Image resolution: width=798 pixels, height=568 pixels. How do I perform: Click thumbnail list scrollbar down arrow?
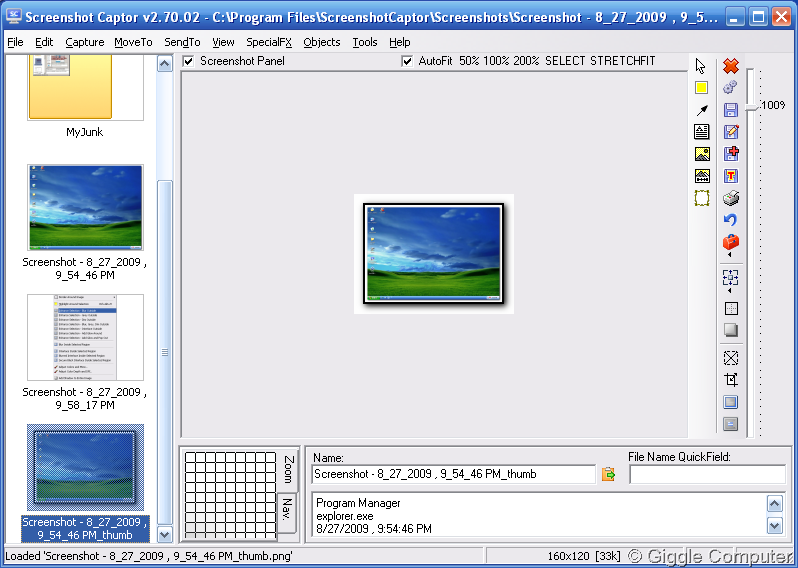tap(165, 534)
